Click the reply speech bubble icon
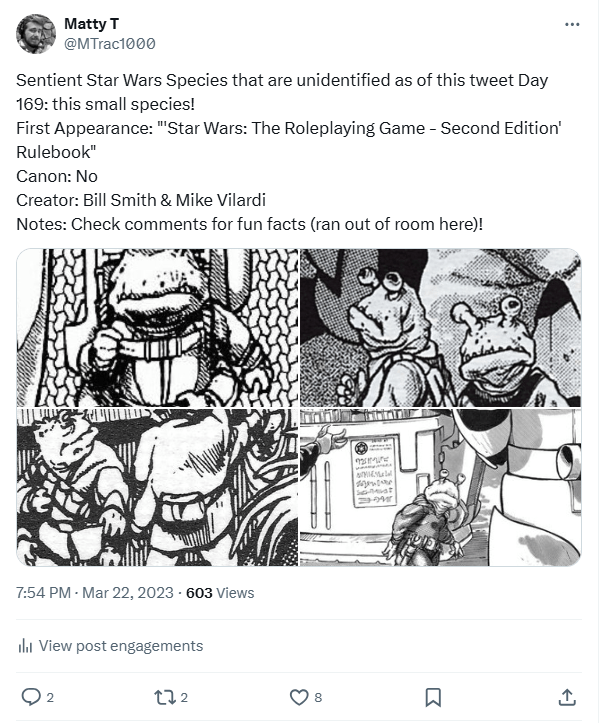Screen dimensions: 603x723 [x=31, y=696]
